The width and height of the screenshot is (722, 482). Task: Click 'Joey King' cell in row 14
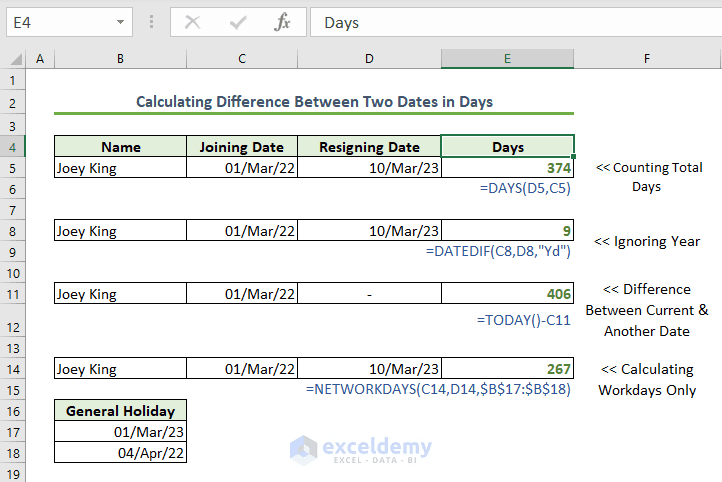pos(121,369)
